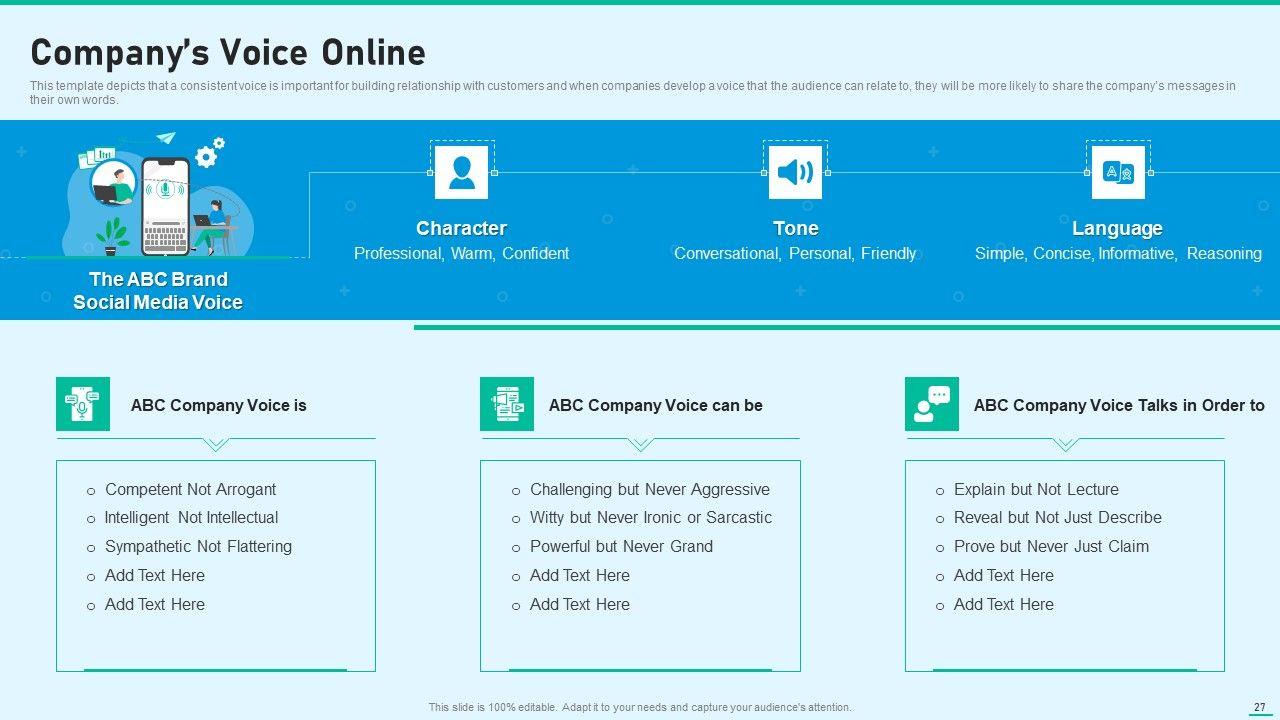1280x720 pixels.
Task: Select the Tone speaker icon
Action: tap(795, 172)
